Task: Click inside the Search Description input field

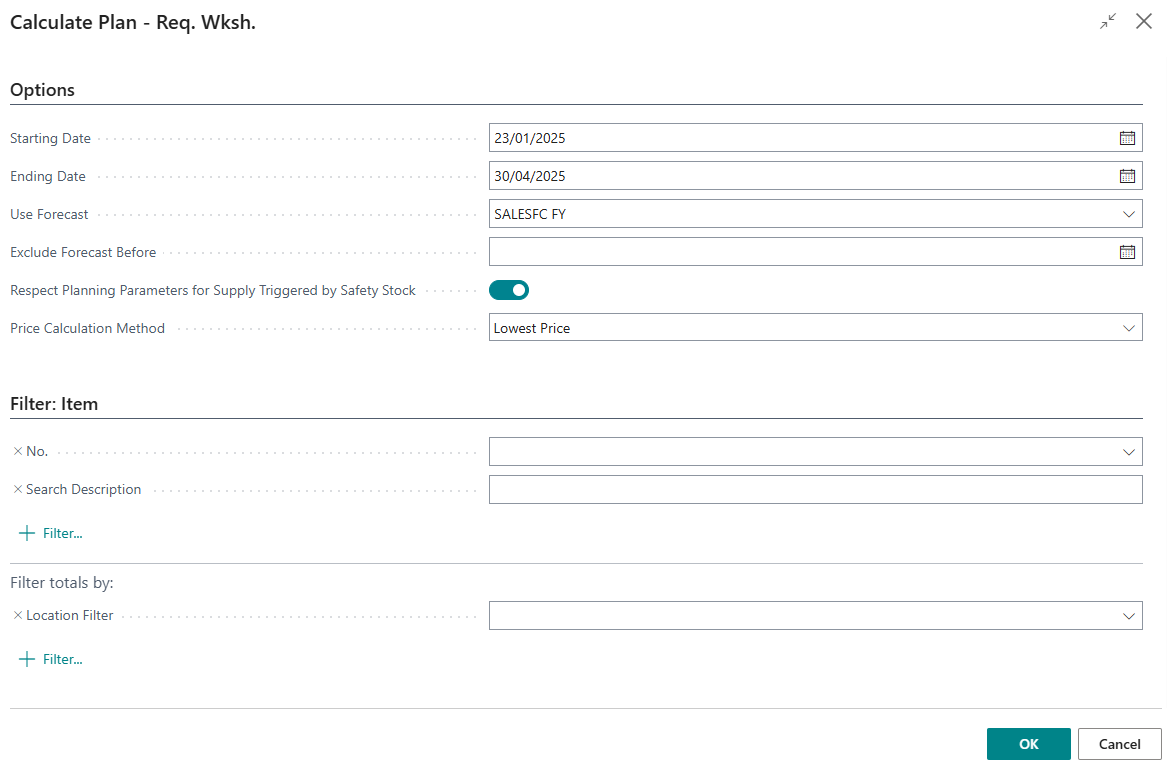Action: coord(815,489)
